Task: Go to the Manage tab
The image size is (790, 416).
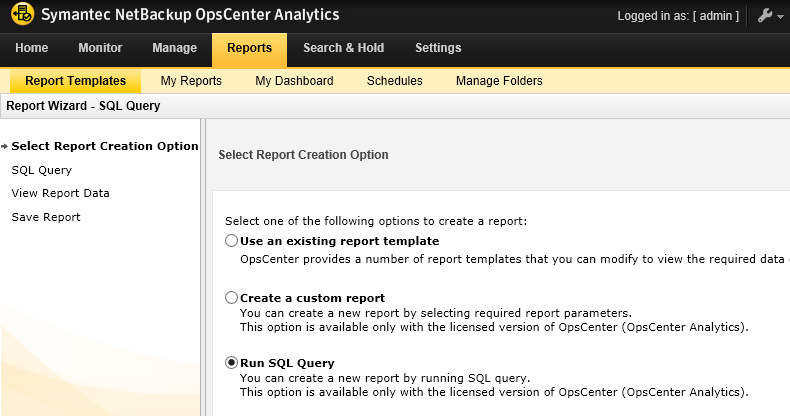Action: (174, 48)
